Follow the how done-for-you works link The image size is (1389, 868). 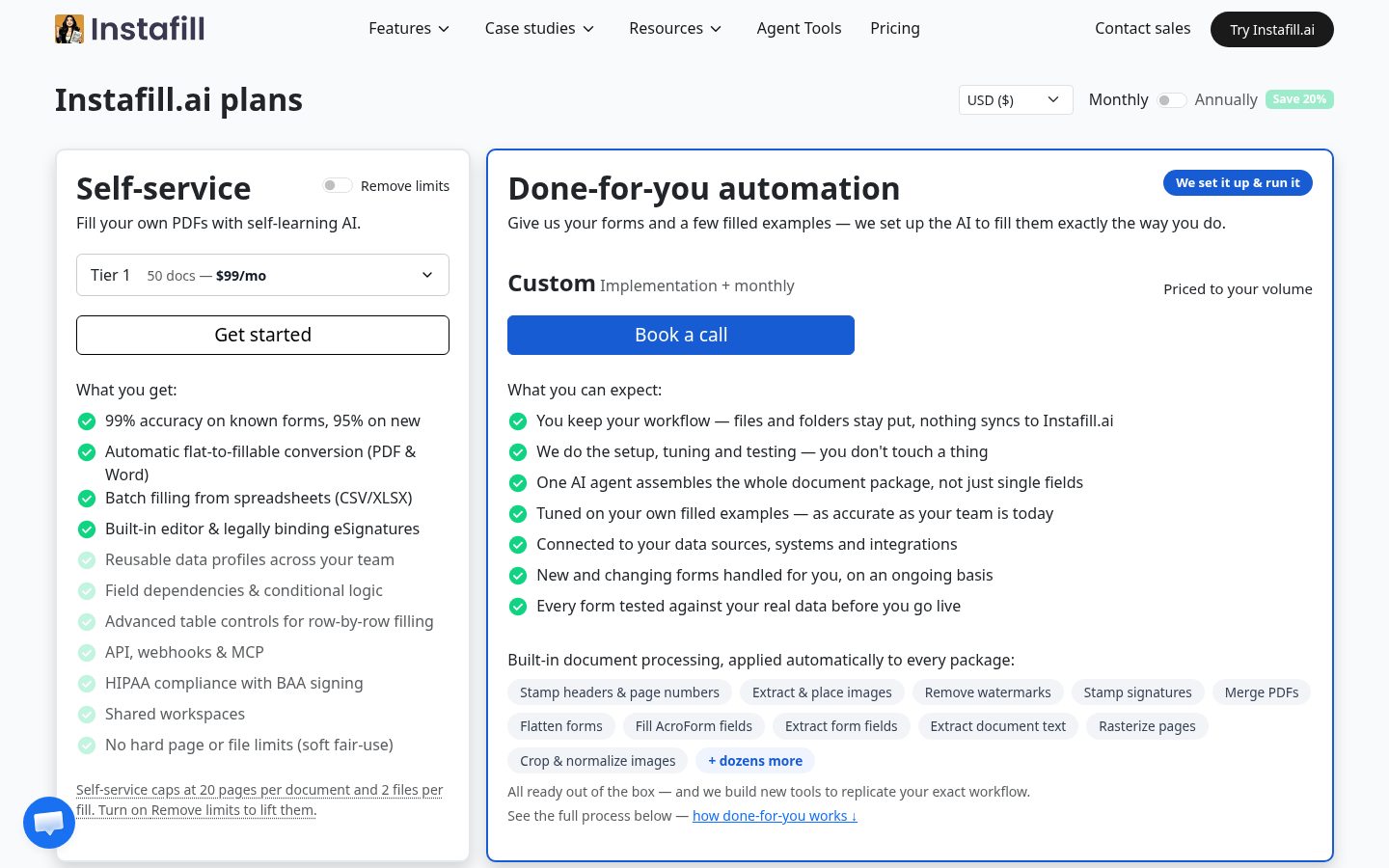tap(775, 816)
